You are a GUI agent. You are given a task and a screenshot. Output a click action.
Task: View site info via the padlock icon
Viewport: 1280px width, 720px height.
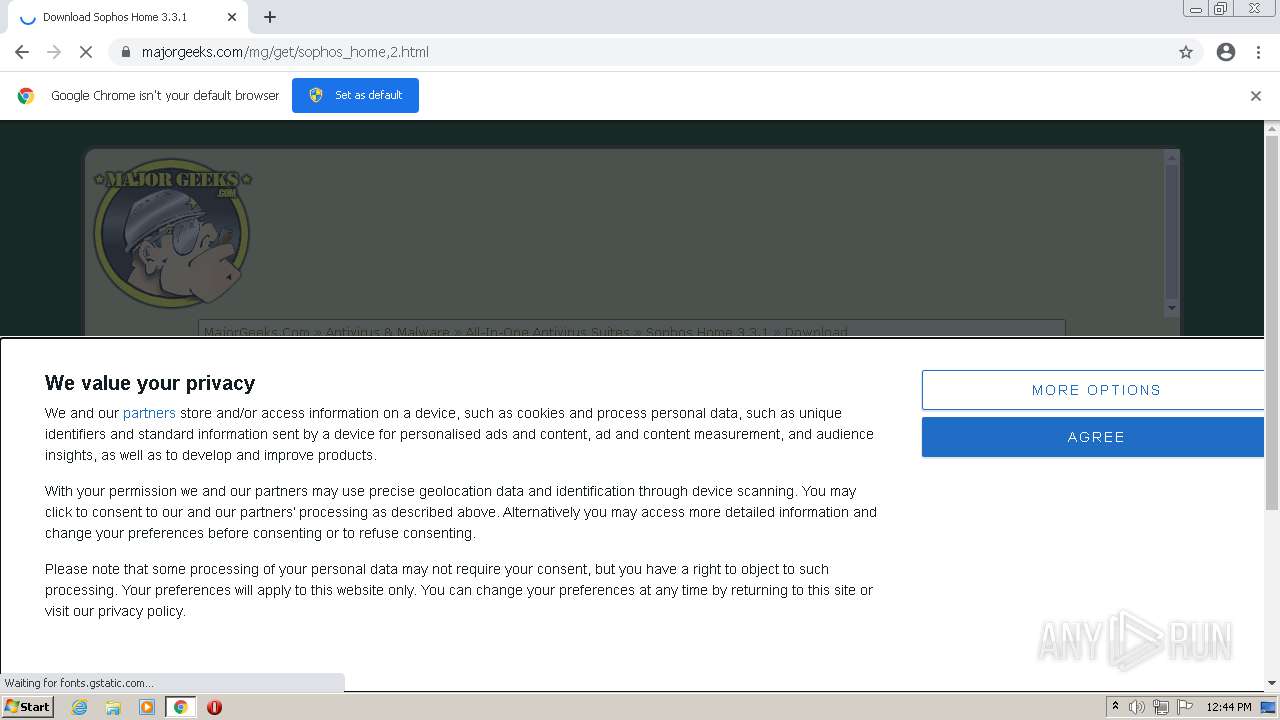pos(125,52)
